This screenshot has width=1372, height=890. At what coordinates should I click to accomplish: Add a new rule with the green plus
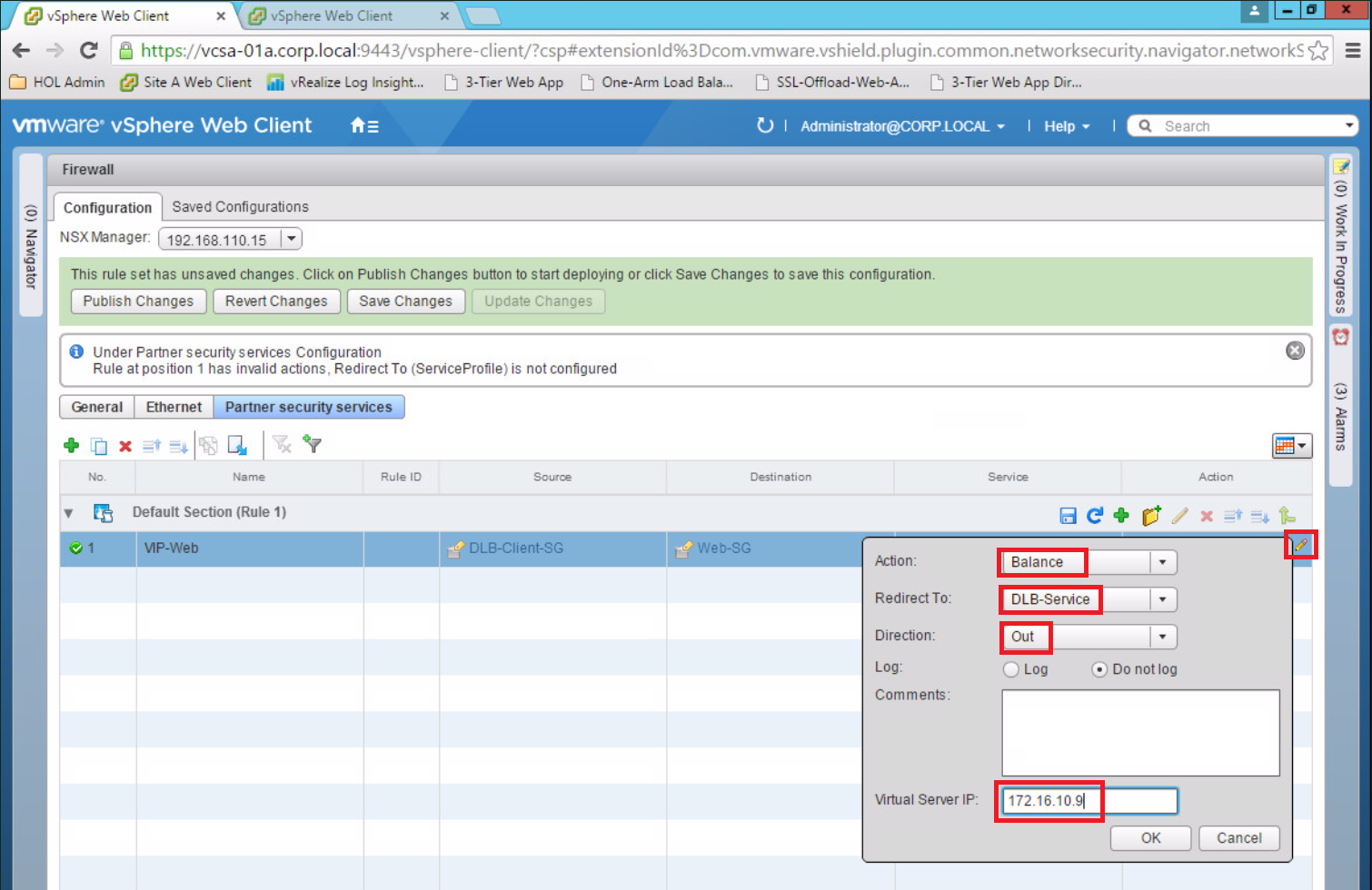71,445
